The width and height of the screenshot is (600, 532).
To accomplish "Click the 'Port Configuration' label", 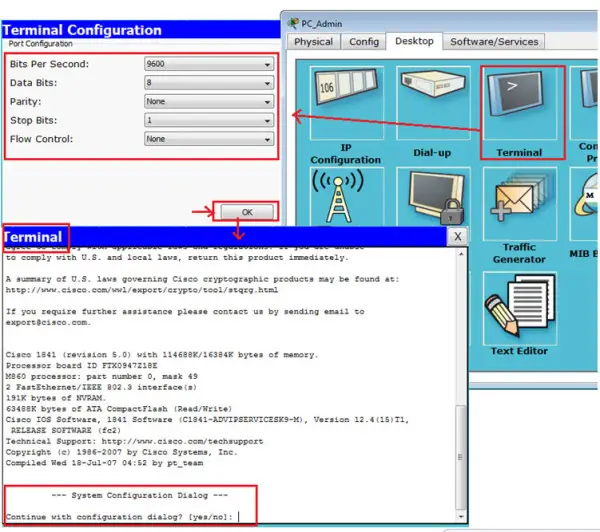I will 41,44.
